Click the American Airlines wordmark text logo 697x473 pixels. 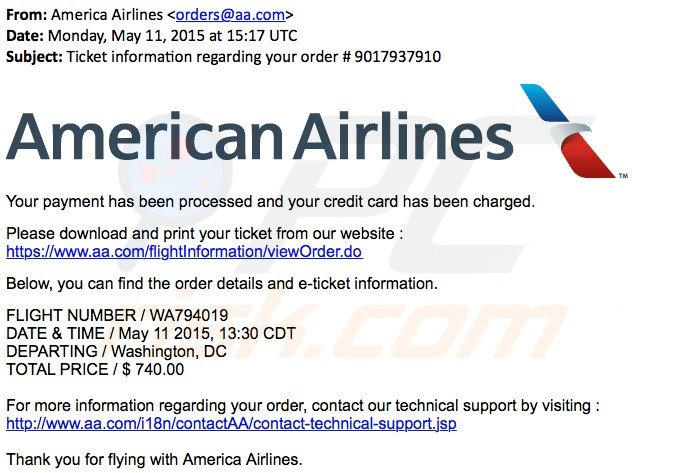pyautogui.click(x=260, y=136)
